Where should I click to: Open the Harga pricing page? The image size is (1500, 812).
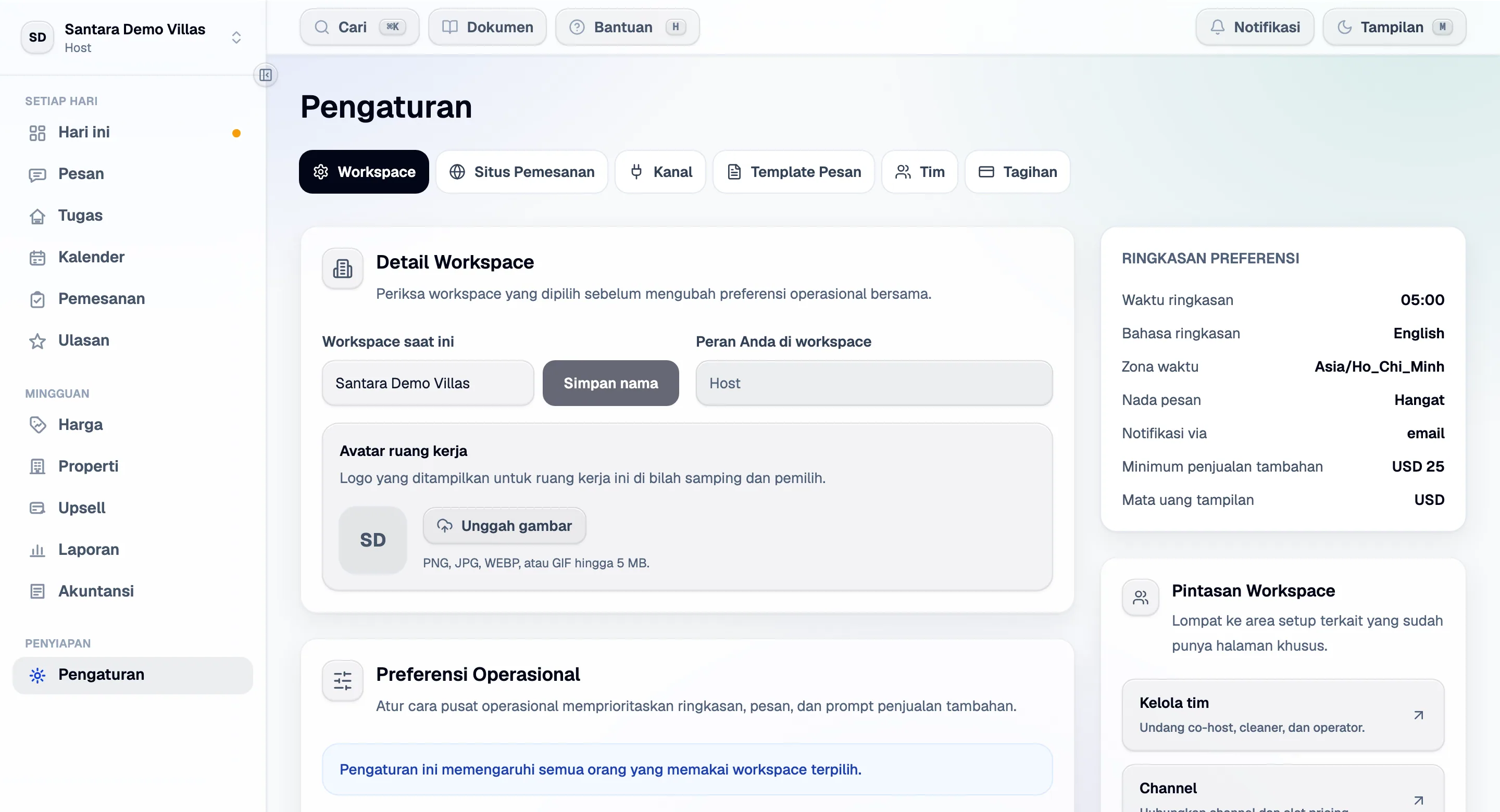pyautogui.click(x=133, y=425)
